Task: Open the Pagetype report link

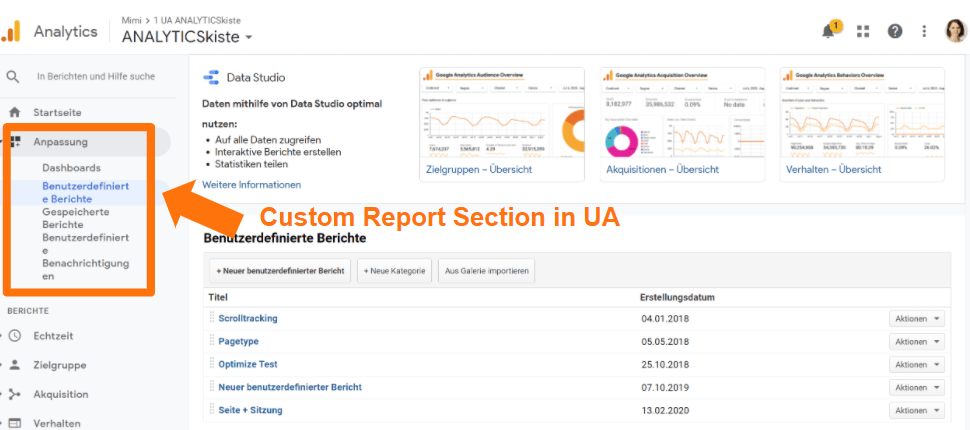Action: click(x=238, y=341)
